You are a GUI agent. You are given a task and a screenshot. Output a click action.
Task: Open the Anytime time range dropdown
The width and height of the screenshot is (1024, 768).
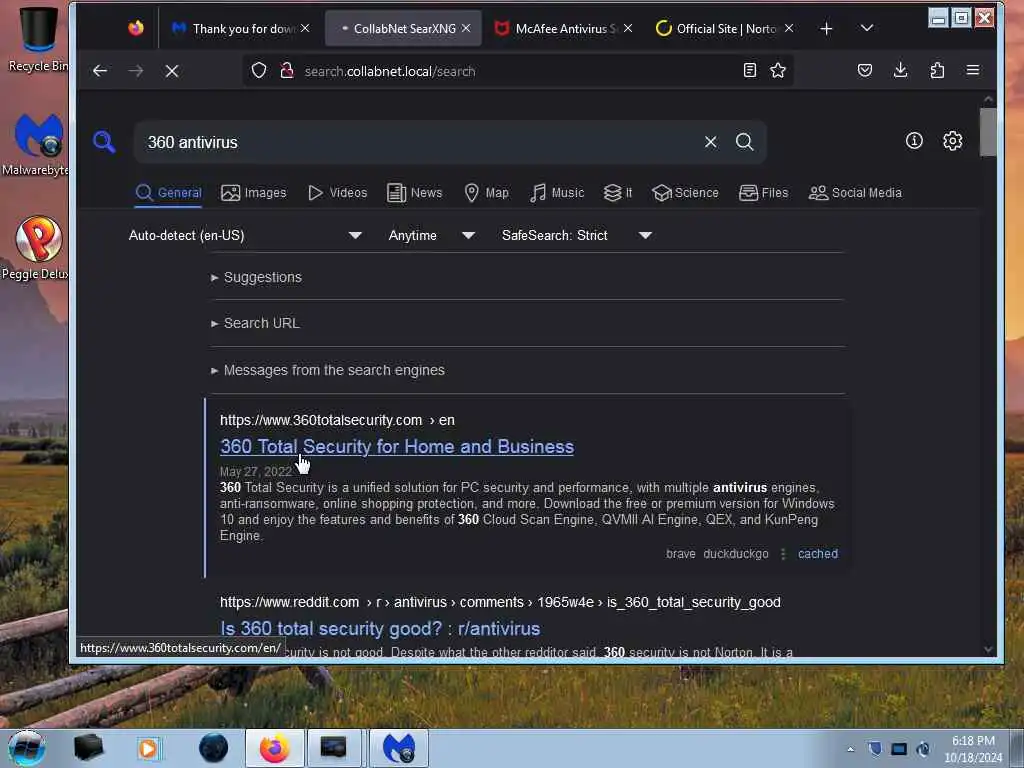[431, 235]
